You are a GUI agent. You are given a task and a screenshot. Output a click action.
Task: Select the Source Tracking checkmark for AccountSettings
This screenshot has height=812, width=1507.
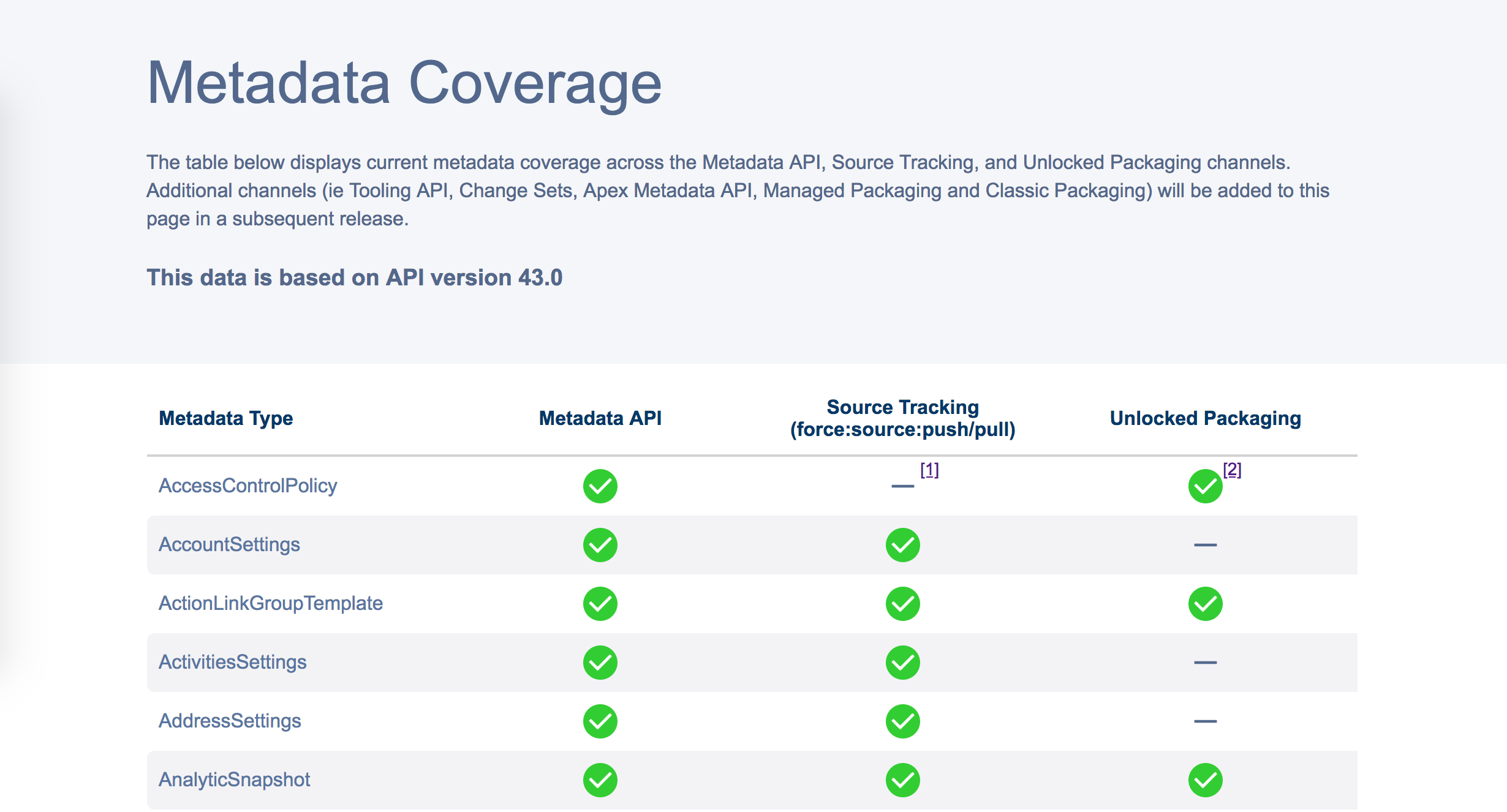tap(902, 544)
